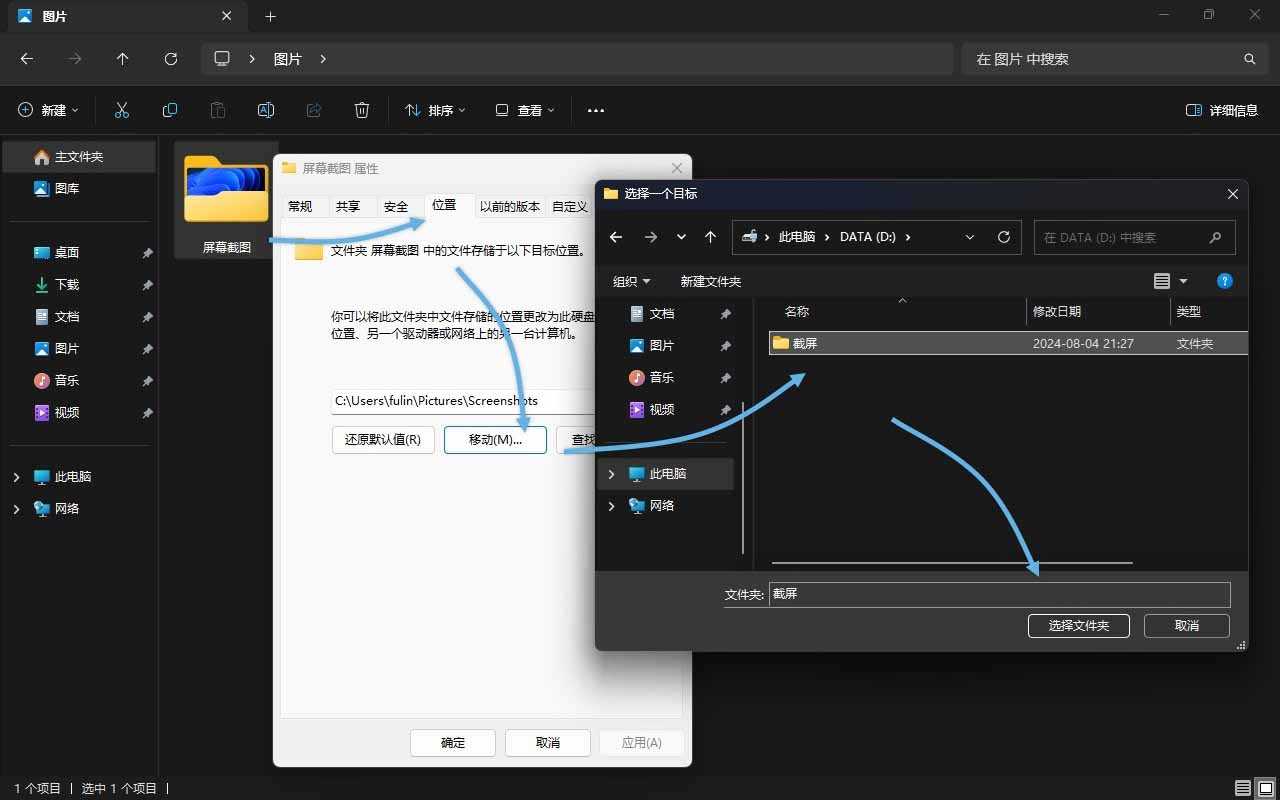Switch to the 以前的版本 tab

(x=509, y=206)
